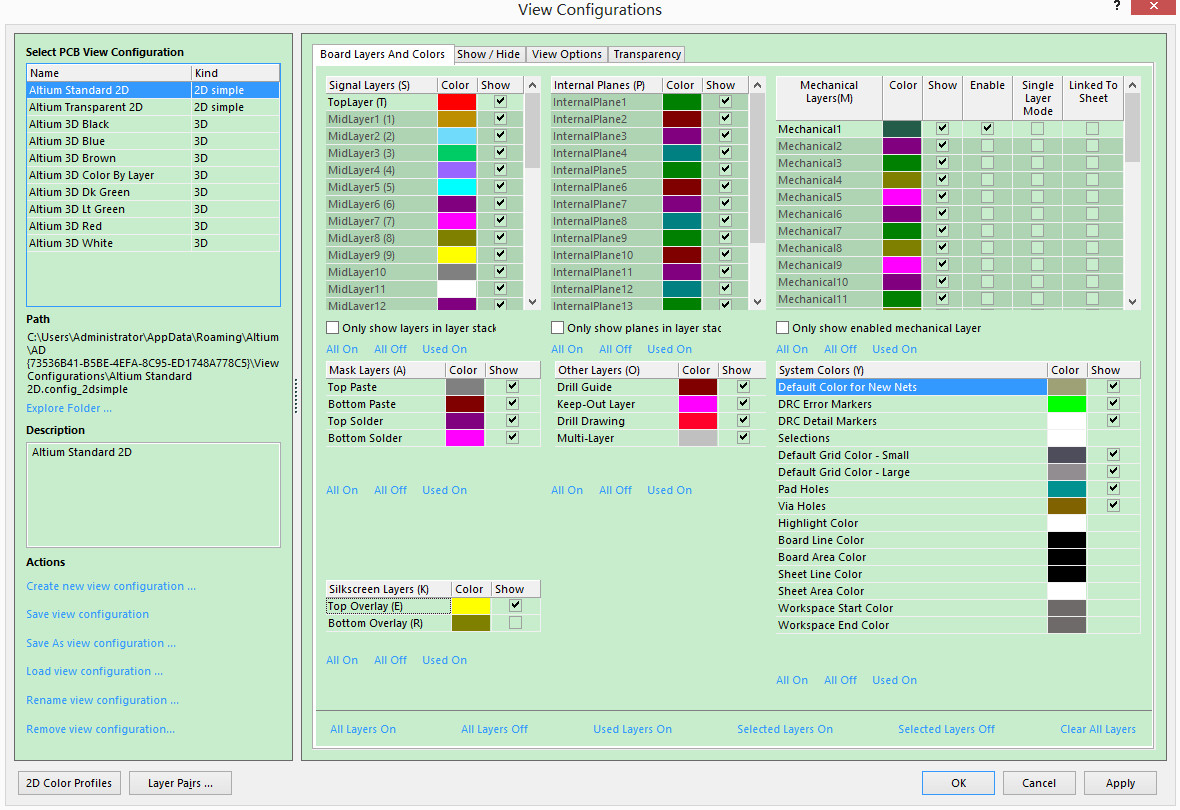
Task: Click Board Line Color black swatch
Action: coord(1066,541)
